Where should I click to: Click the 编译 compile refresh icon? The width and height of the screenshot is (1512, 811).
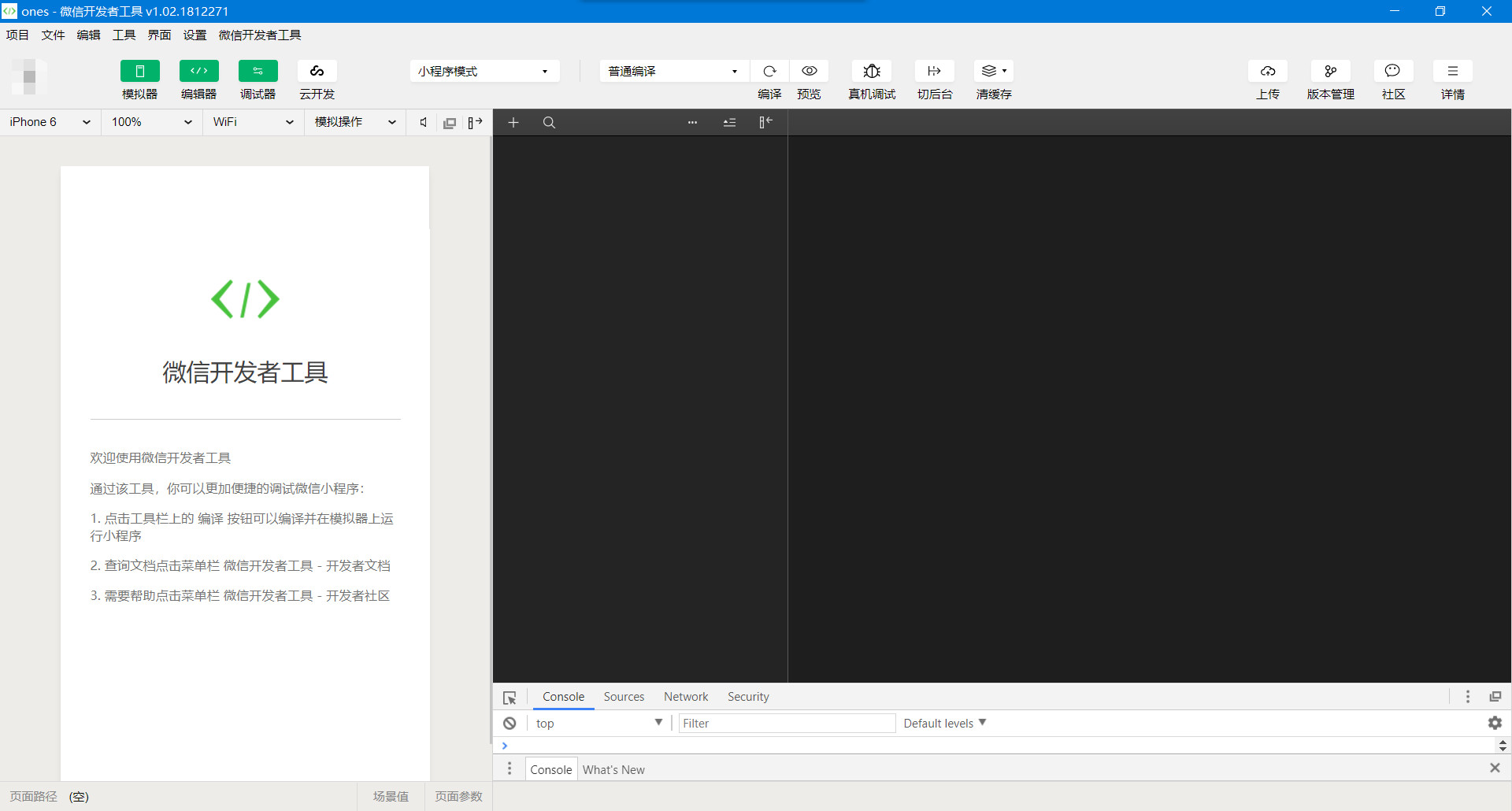coord(769,71)
